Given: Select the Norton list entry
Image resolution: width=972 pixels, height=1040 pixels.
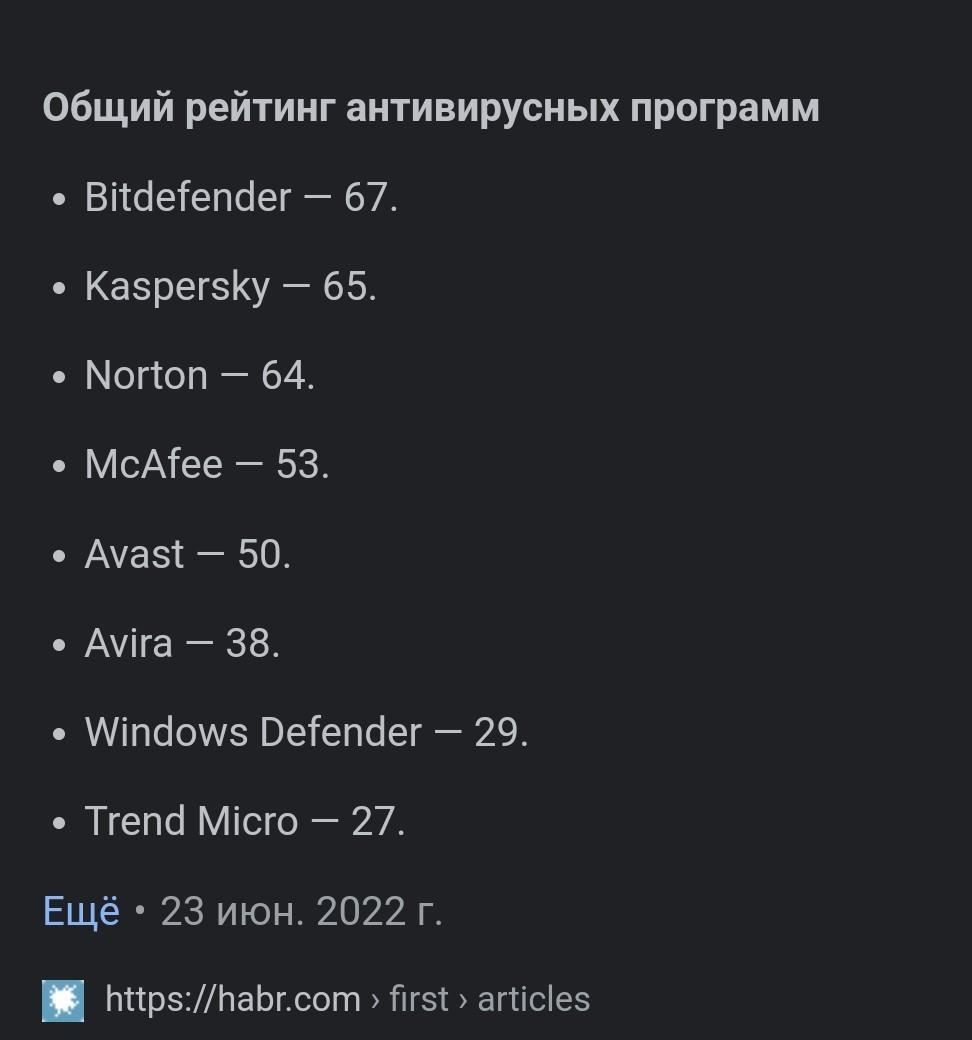Looking at the screenshot, I should (x=200, y=375).
